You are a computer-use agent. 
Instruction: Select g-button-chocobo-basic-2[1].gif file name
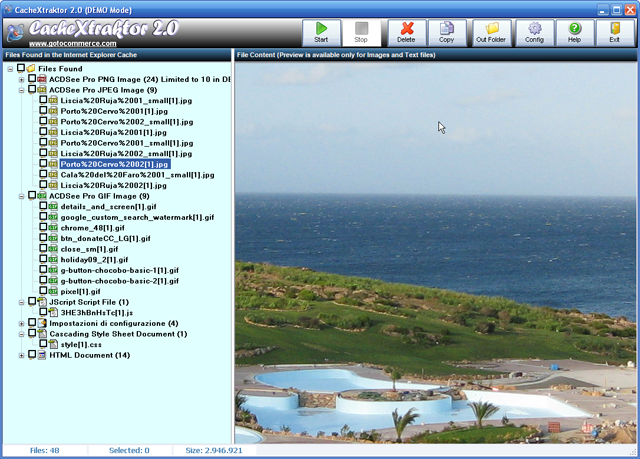coord(120,281)
